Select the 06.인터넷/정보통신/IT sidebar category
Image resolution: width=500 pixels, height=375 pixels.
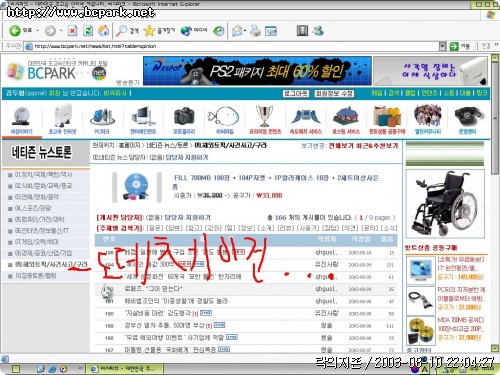coord(42,231)
